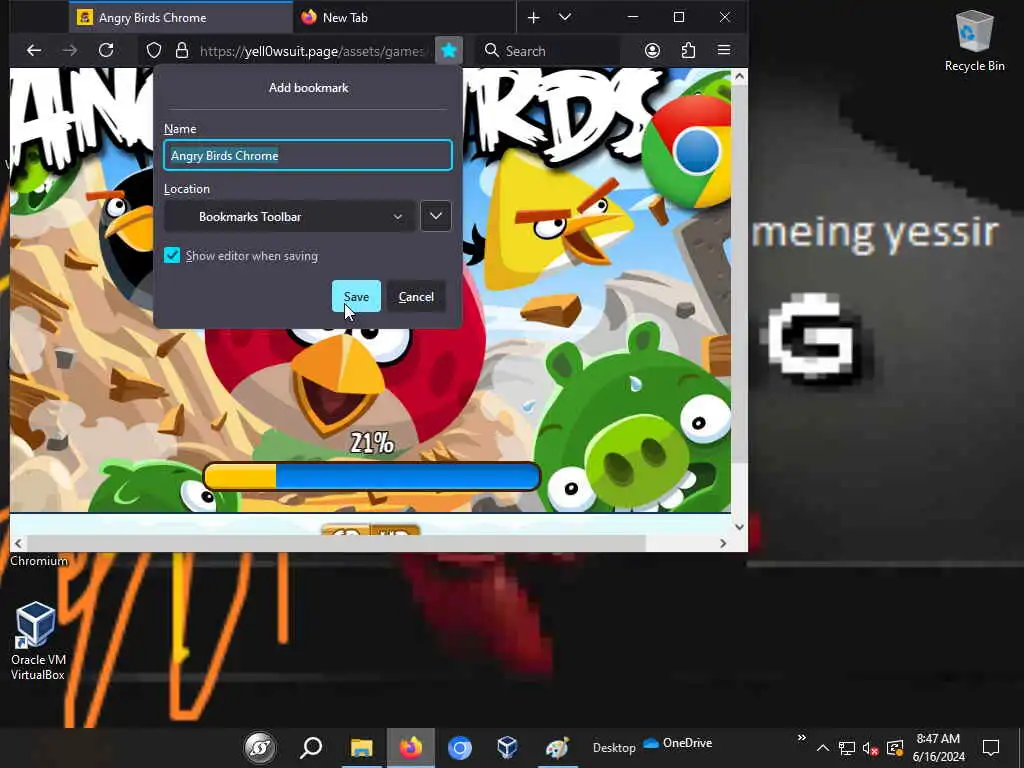
Task: Click the scroll left arrow of page
Action: (18, 543)
